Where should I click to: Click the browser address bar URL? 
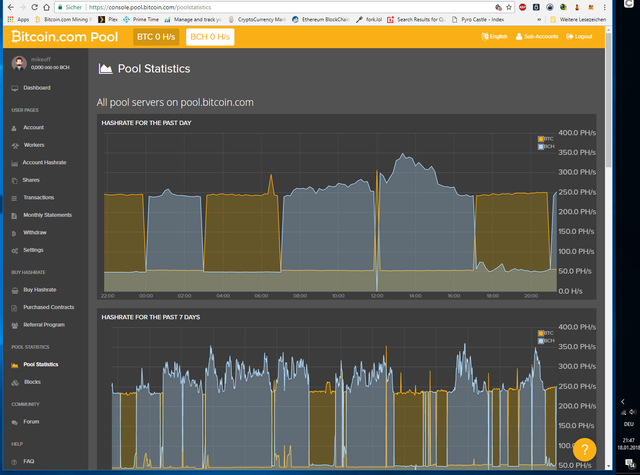[150, 7]
